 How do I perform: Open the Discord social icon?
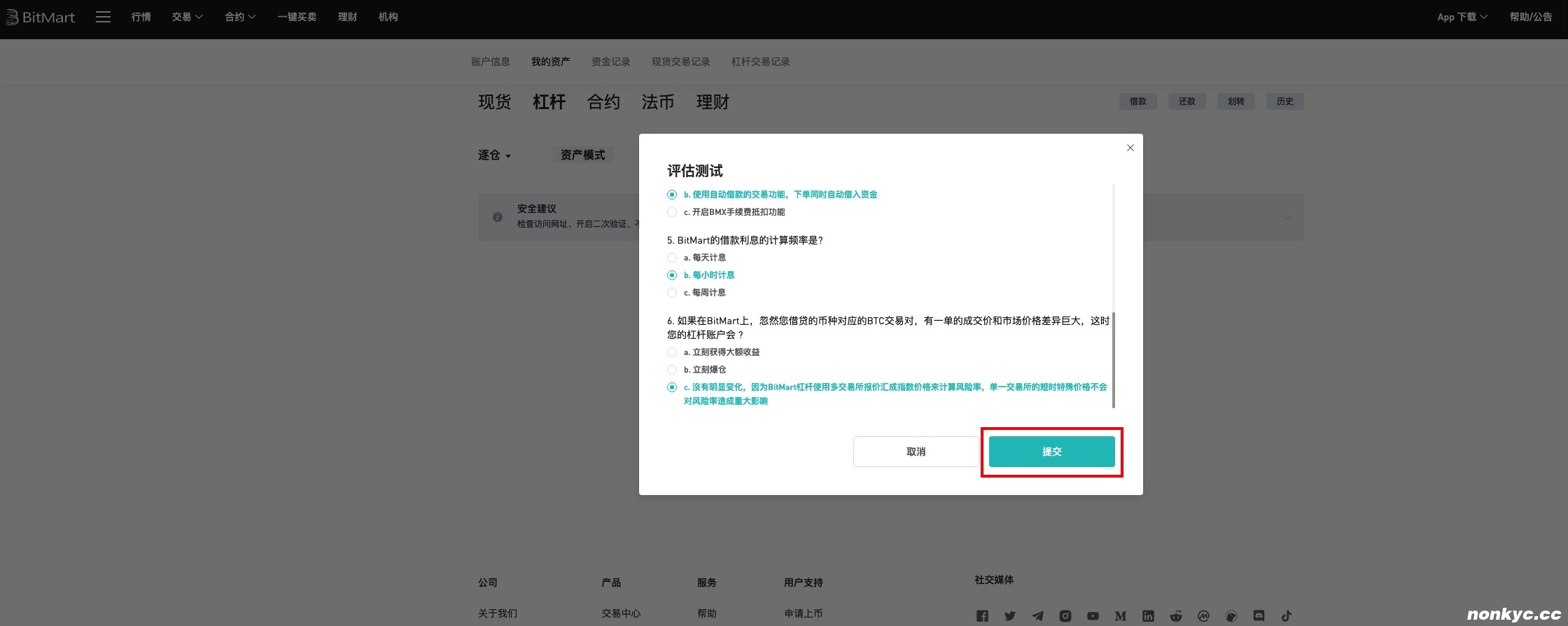point(1259,616)
